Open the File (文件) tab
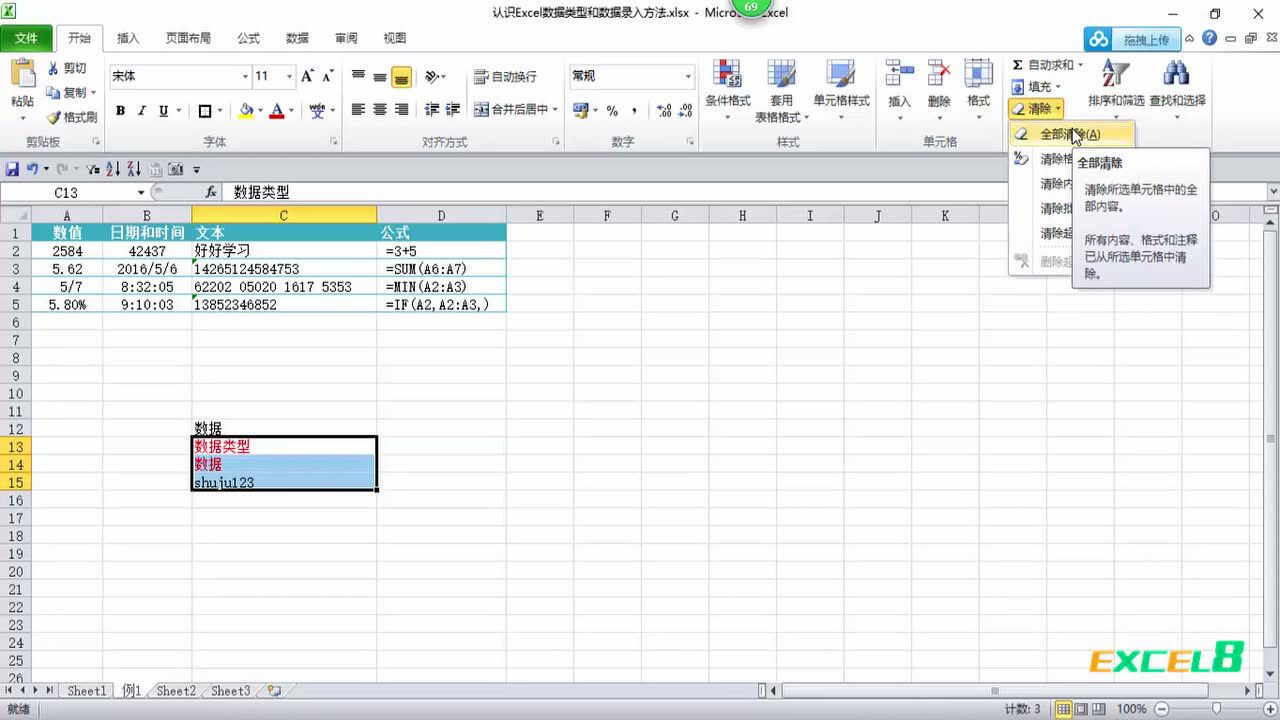1280x720 pixels. point(27,38)
